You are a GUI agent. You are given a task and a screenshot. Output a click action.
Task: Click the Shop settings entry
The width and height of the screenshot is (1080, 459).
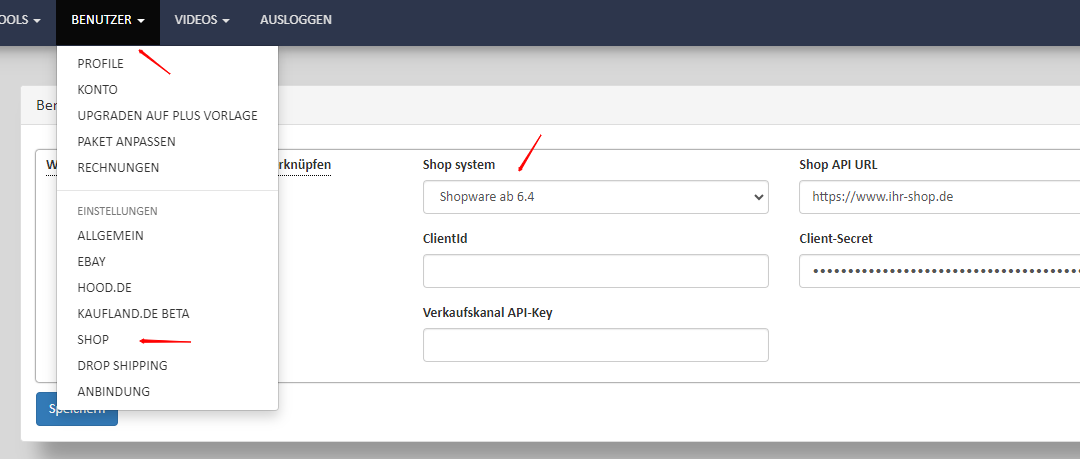[93, 340]
